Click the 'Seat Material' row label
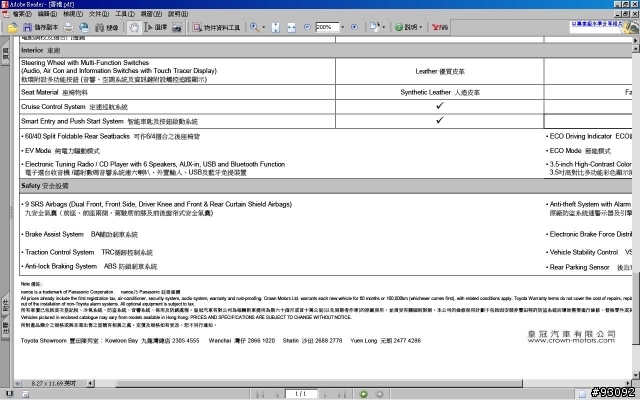This screenshot has height=400, width=640. click(40, 92)
